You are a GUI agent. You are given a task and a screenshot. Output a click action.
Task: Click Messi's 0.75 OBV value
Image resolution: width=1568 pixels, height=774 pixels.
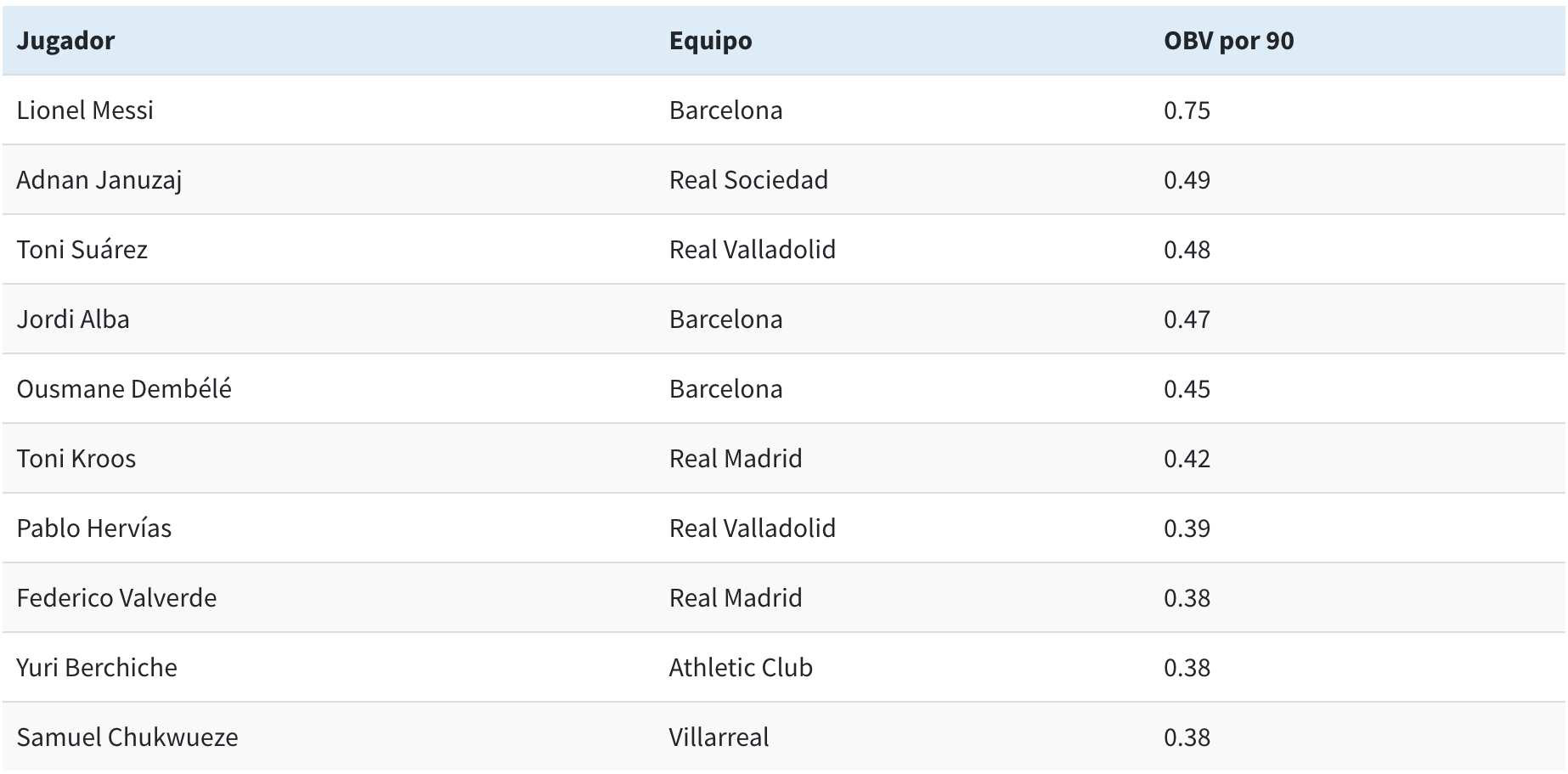(x=1187, y=110)
